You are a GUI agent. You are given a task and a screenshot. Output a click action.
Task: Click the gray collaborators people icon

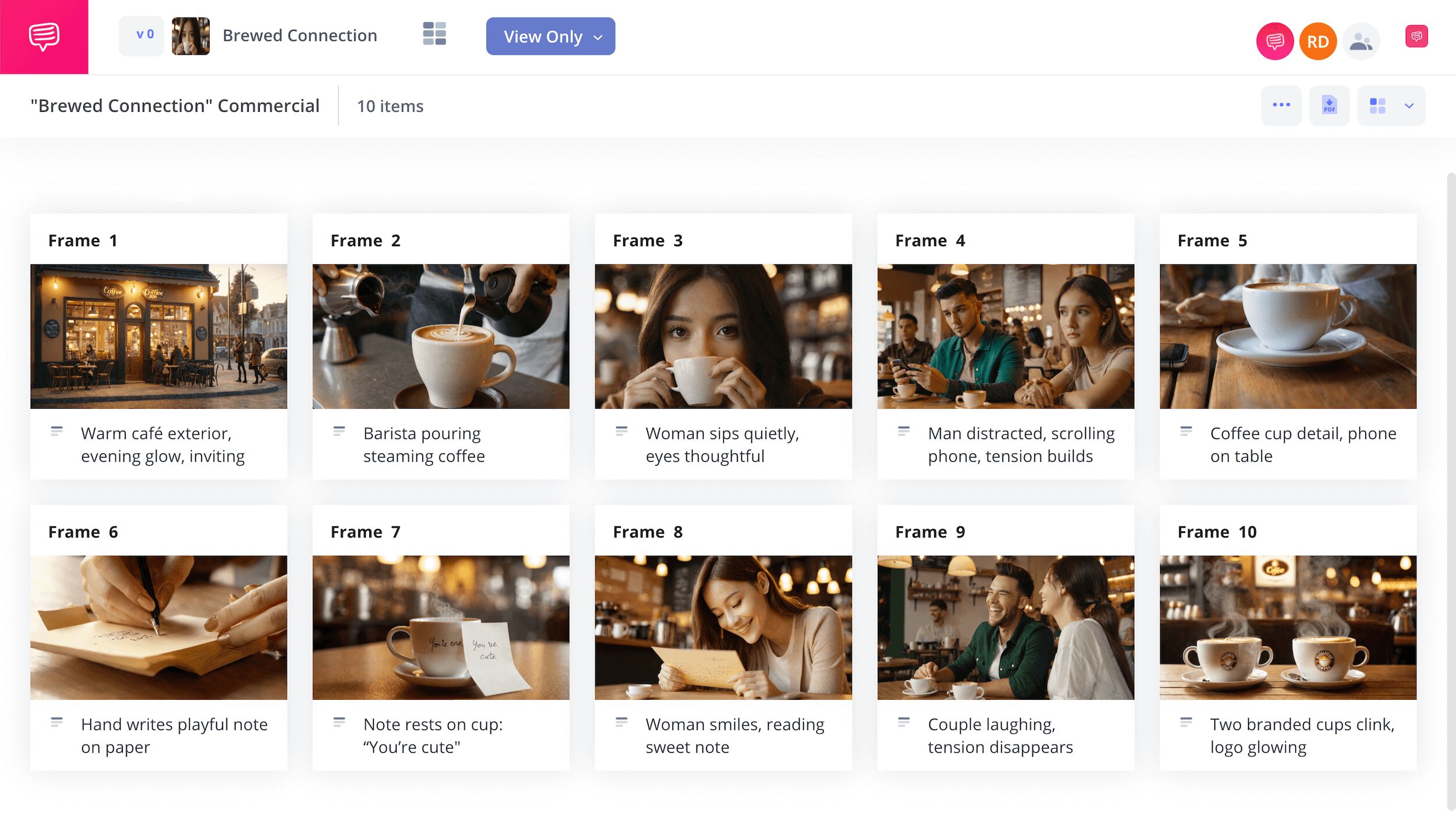tap(1360, 41)
